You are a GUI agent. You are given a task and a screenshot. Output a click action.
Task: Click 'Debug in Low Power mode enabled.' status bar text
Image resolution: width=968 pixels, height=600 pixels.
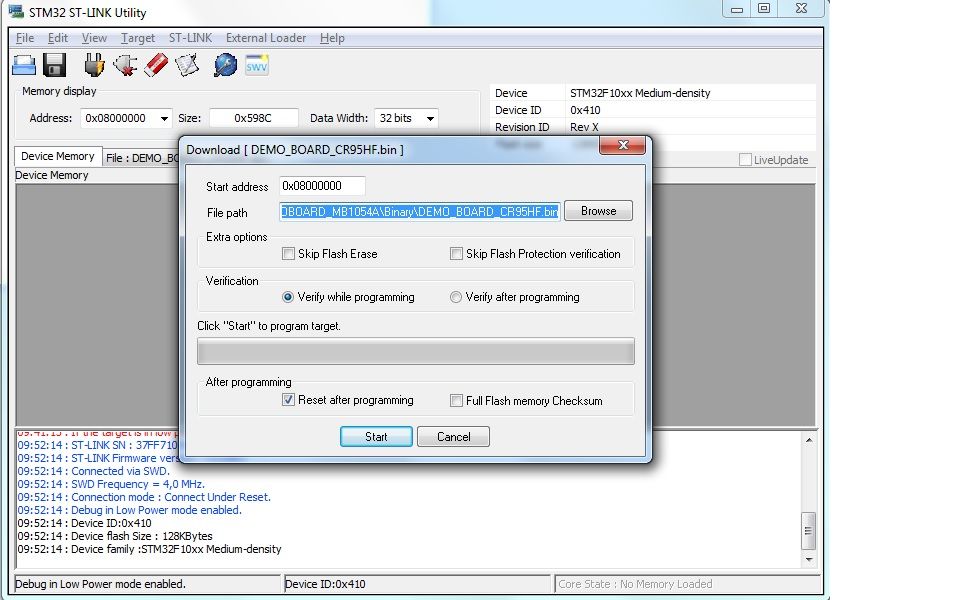coord(100,584)
